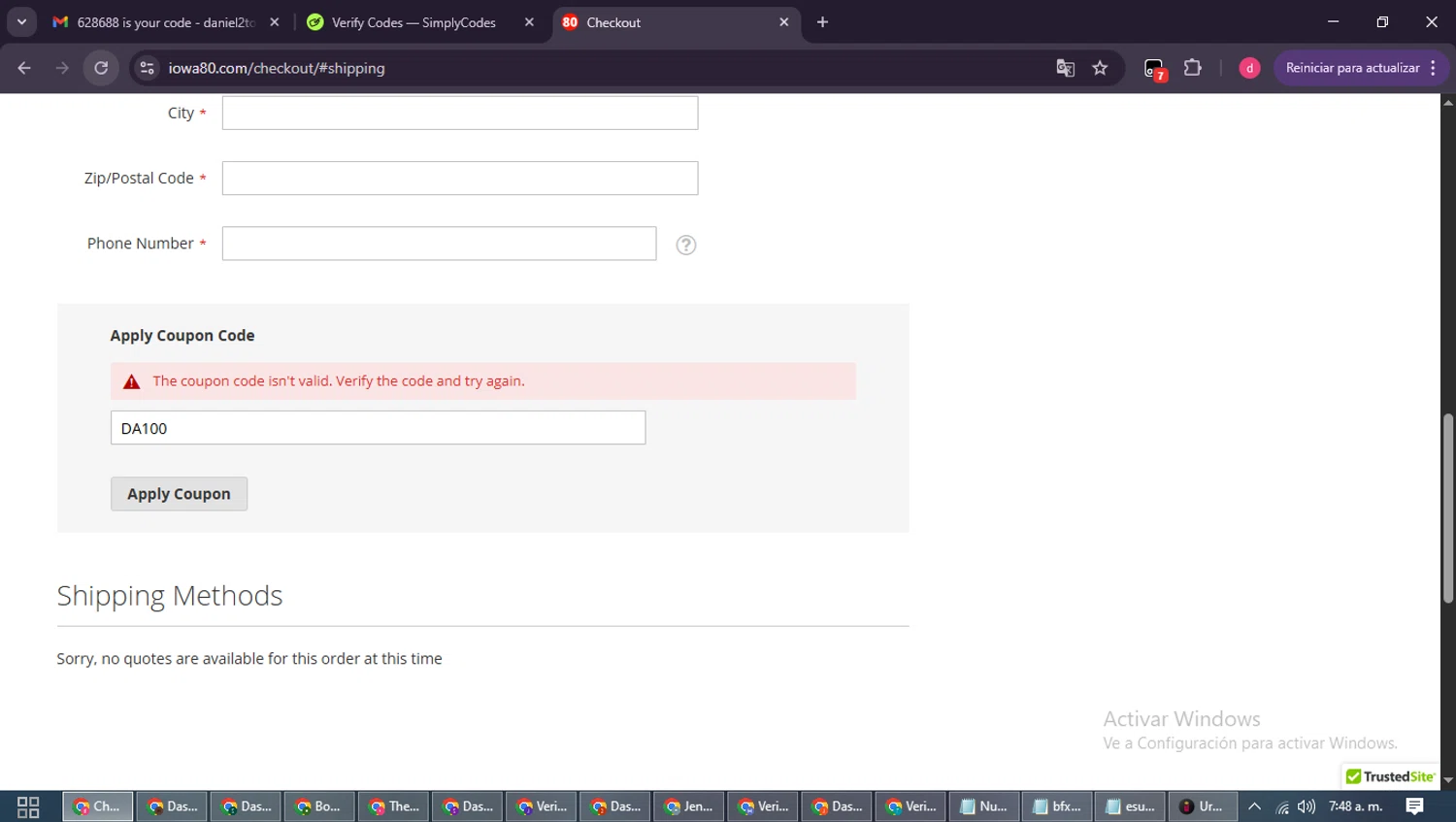The height and width of the screenshot is (822, 1456).
Task: Reload the checkout page
Action: point(101,68)
